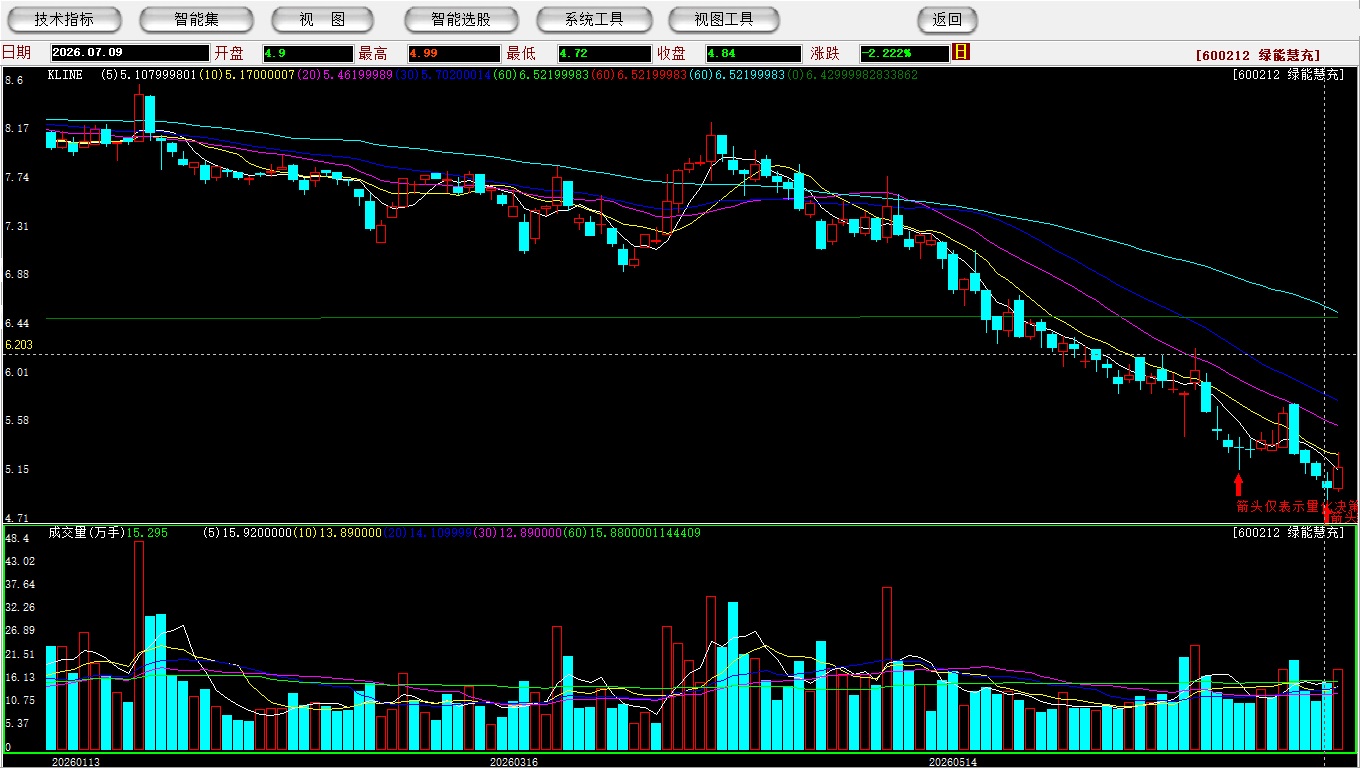Click the 涨跌 value -2.222%
This screenshot has height=768, width=1360.
[x=904, y=53]
